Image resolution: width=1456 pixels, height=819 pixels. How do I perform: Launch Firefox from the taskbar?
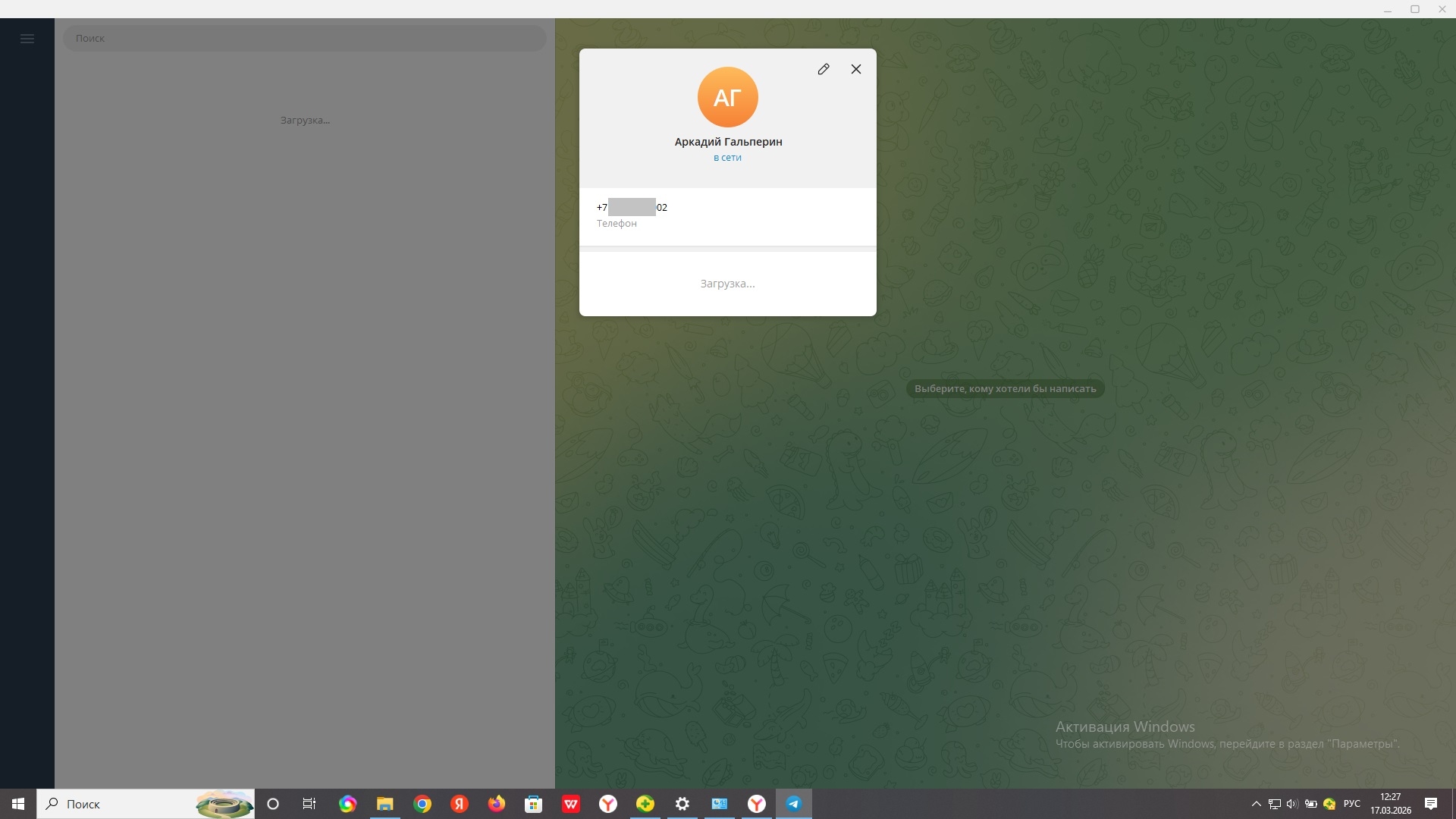point(497,804)
